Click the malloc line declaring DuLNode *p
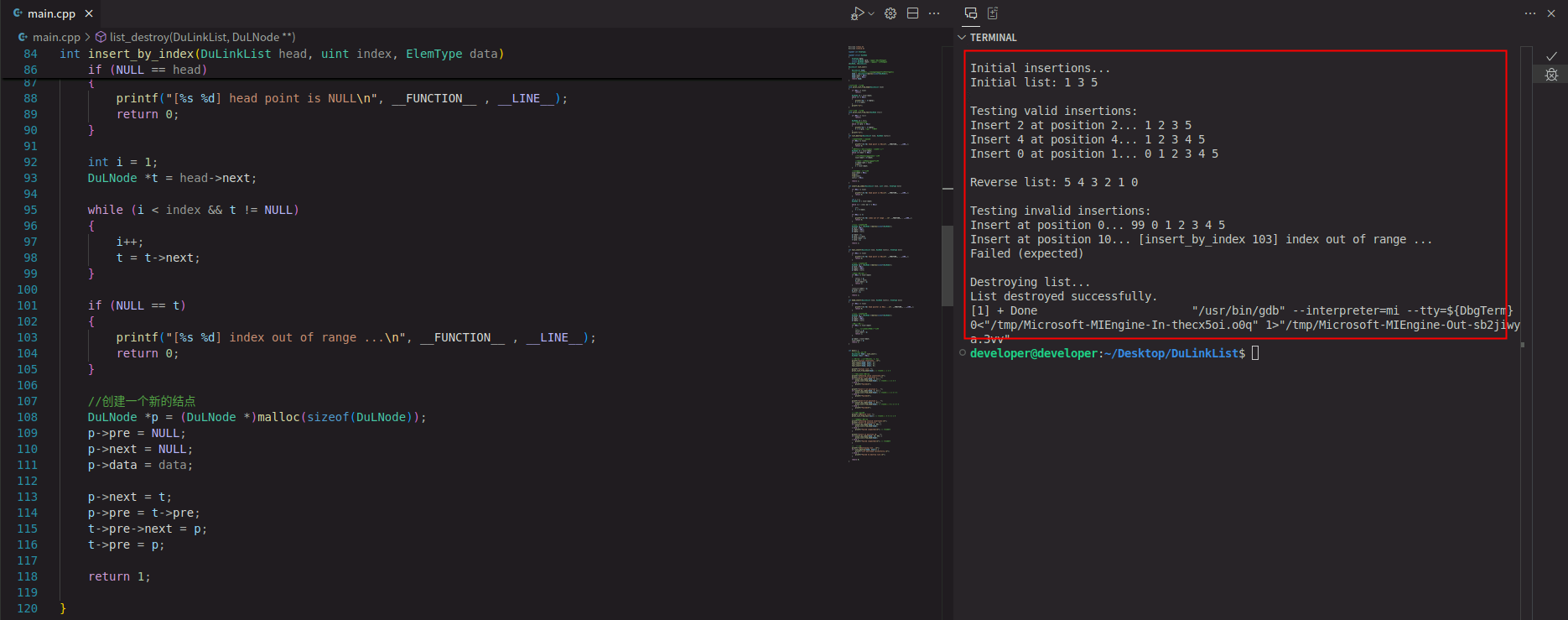This screenshot has width=1568, height=620. tap(257, 417)
